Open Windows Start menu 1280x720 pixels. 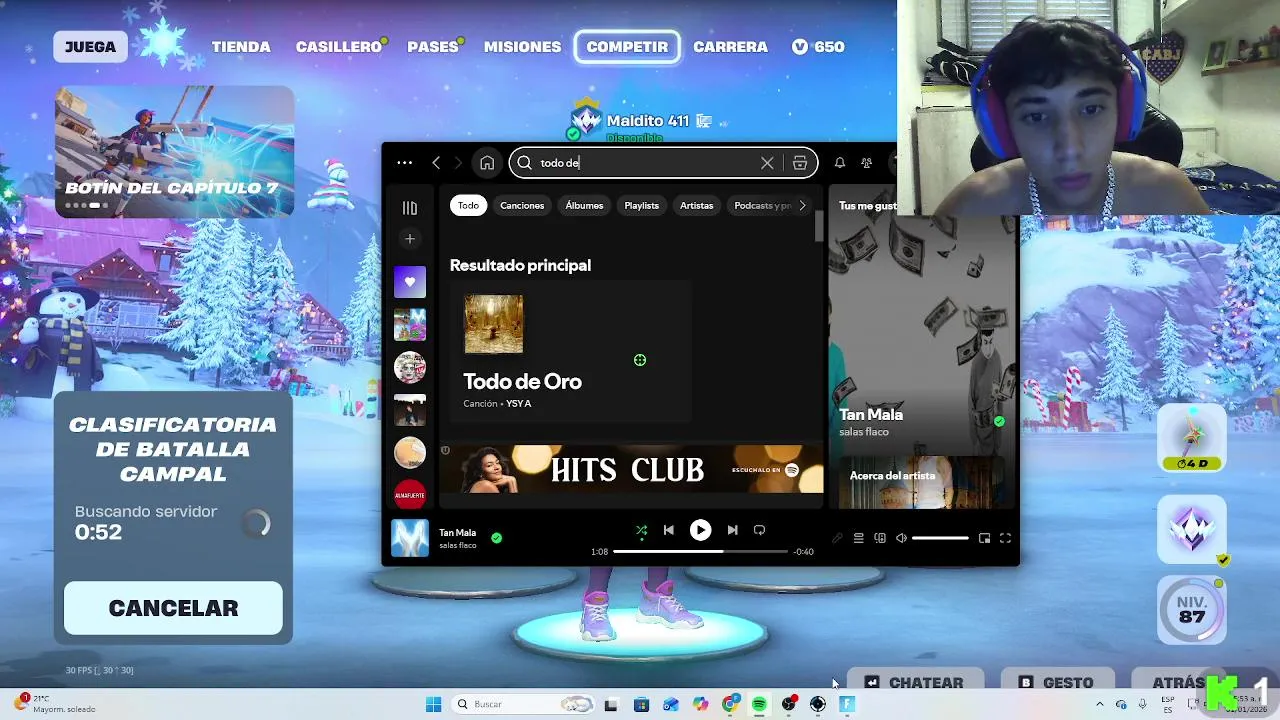click(x=433, y=704)
